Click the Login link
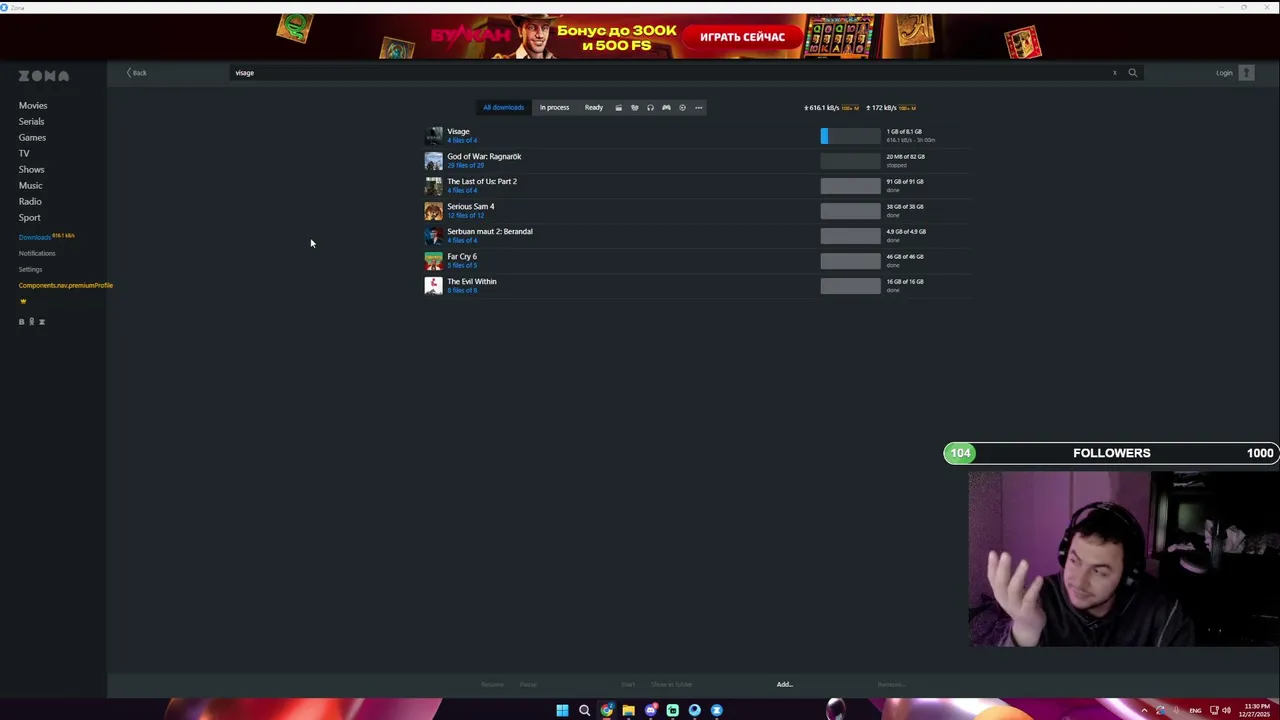The image size is (1280, 720). 1224,73
